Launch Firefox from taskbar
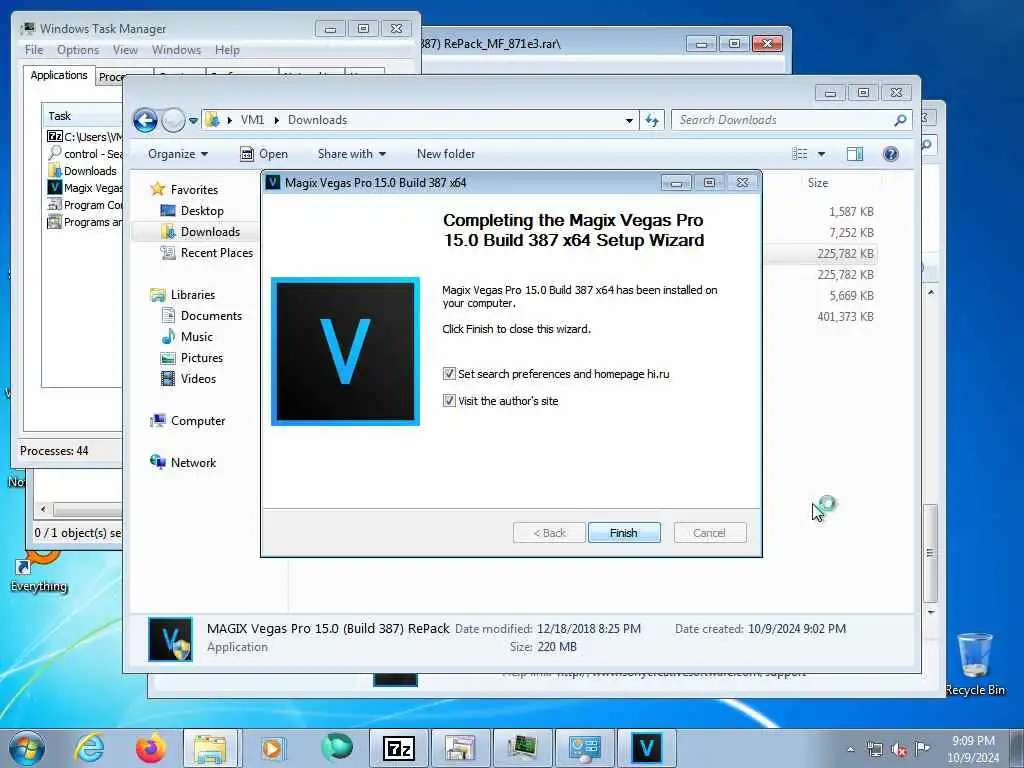Image resolution: width=1024 pixels, height=768 pixels. click(x=150, y=748)
